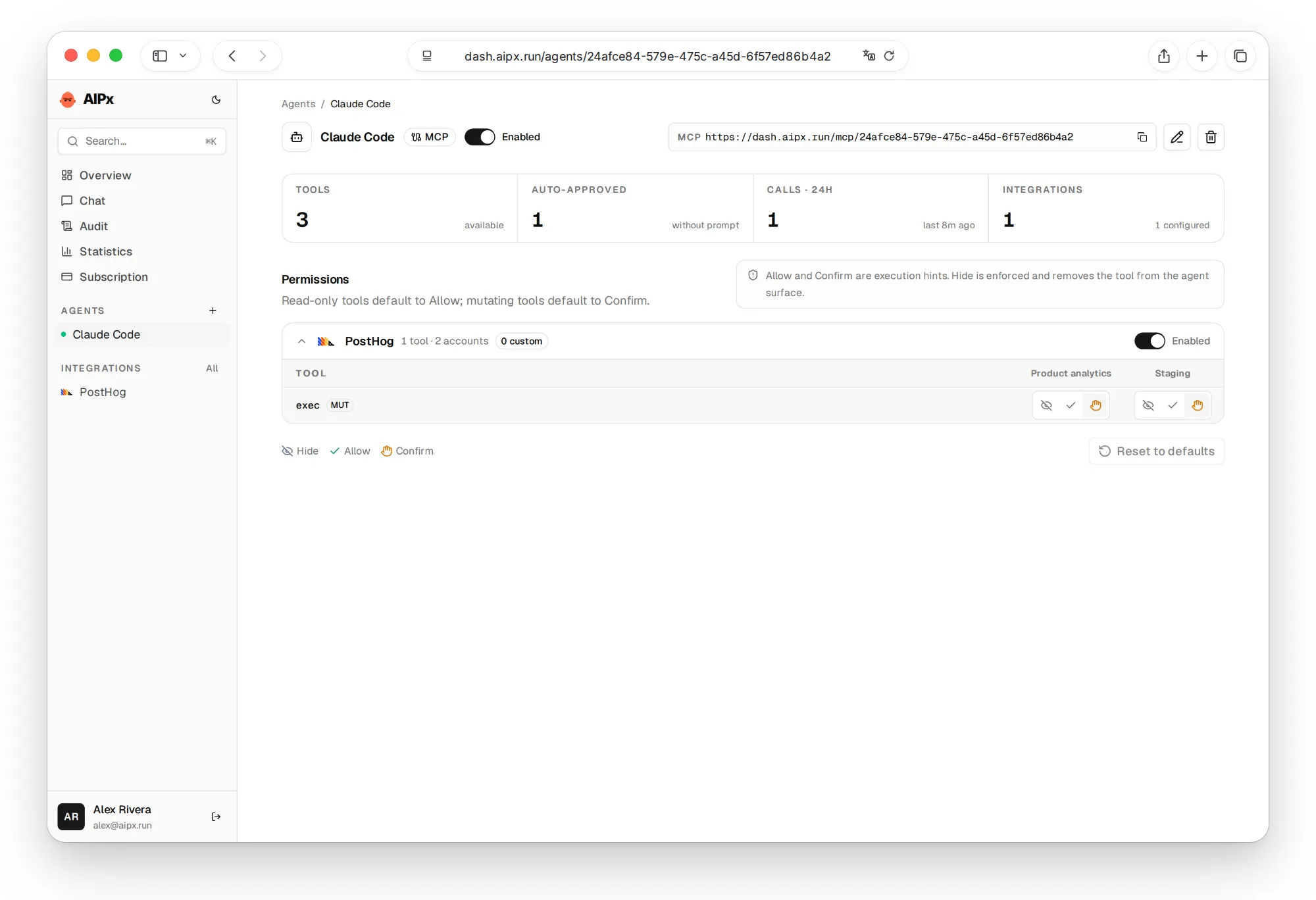Select the Claude Code agent in sidebar
This screenshot has width=1316, height=900.
click(x=142, y=334)
